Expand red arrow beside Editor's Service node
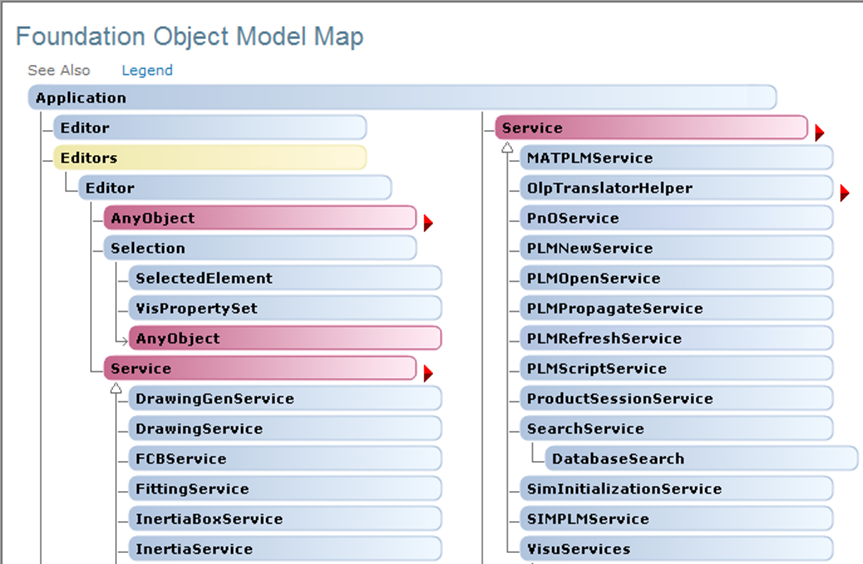This screenshot has height=564, width=863. pyautogui.click(x=428, y=374)
